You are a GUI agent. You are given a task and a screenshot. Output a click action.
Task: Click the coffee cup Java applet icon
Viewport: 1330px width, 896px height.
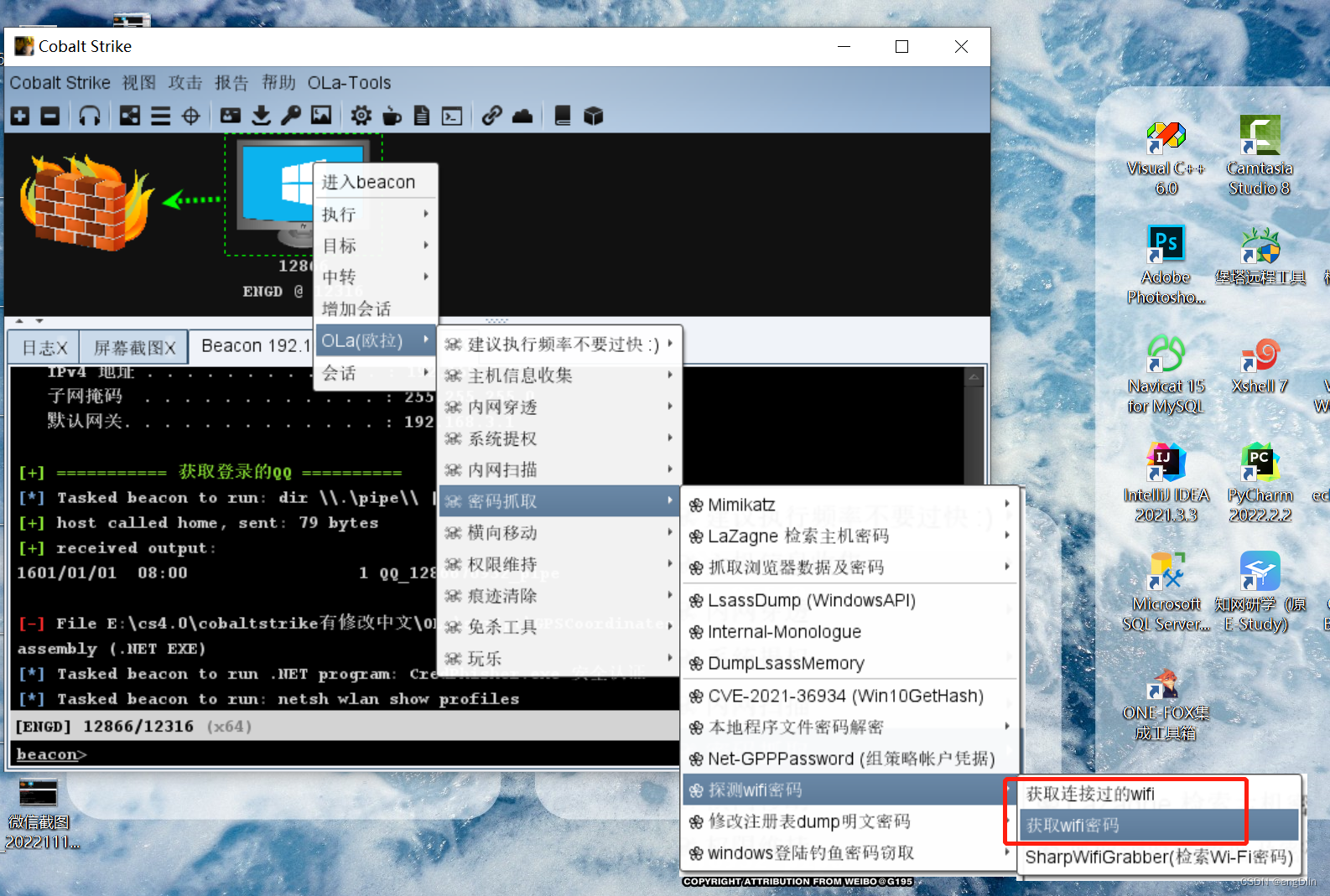(x=392, y=116)
